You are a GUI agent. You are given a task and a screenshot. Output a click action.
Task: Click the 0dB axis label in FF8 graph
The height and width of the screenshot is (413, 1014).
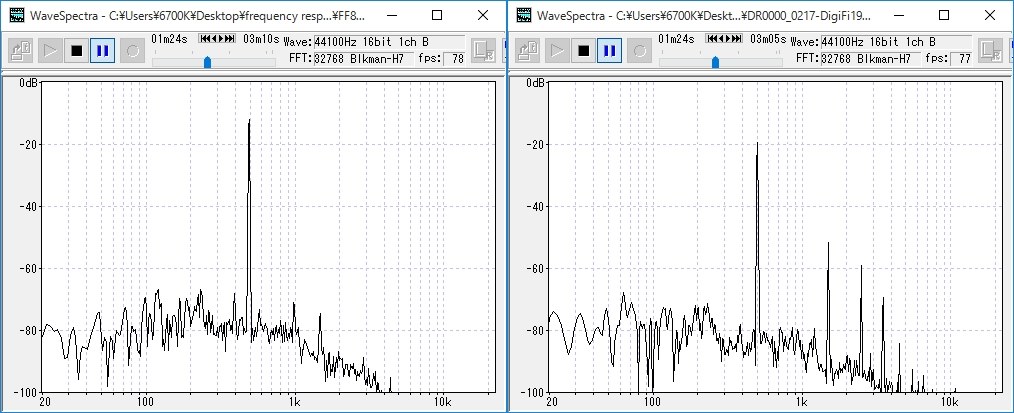[29, 83]
